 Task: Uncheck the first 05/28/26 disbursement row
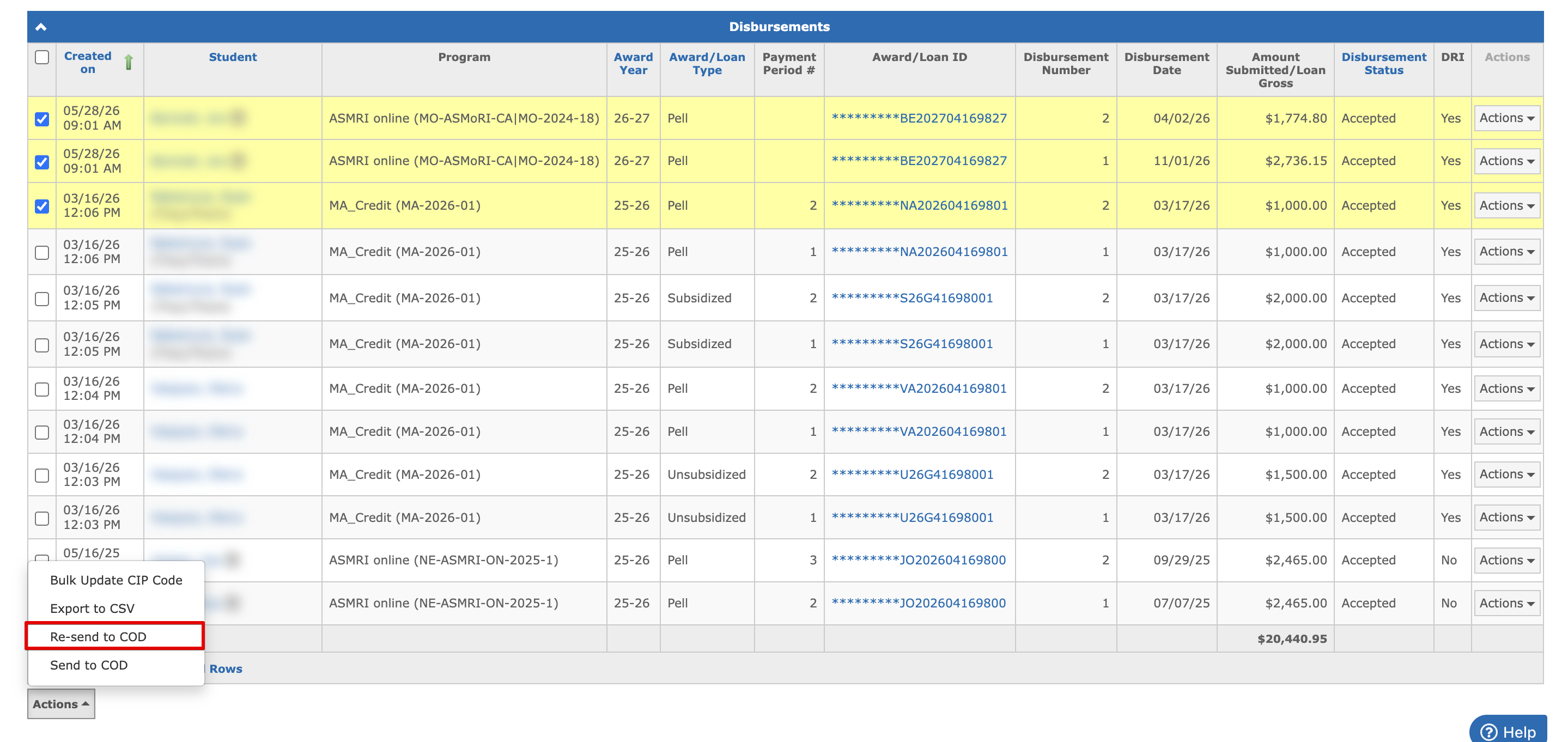tap(42, 119)
